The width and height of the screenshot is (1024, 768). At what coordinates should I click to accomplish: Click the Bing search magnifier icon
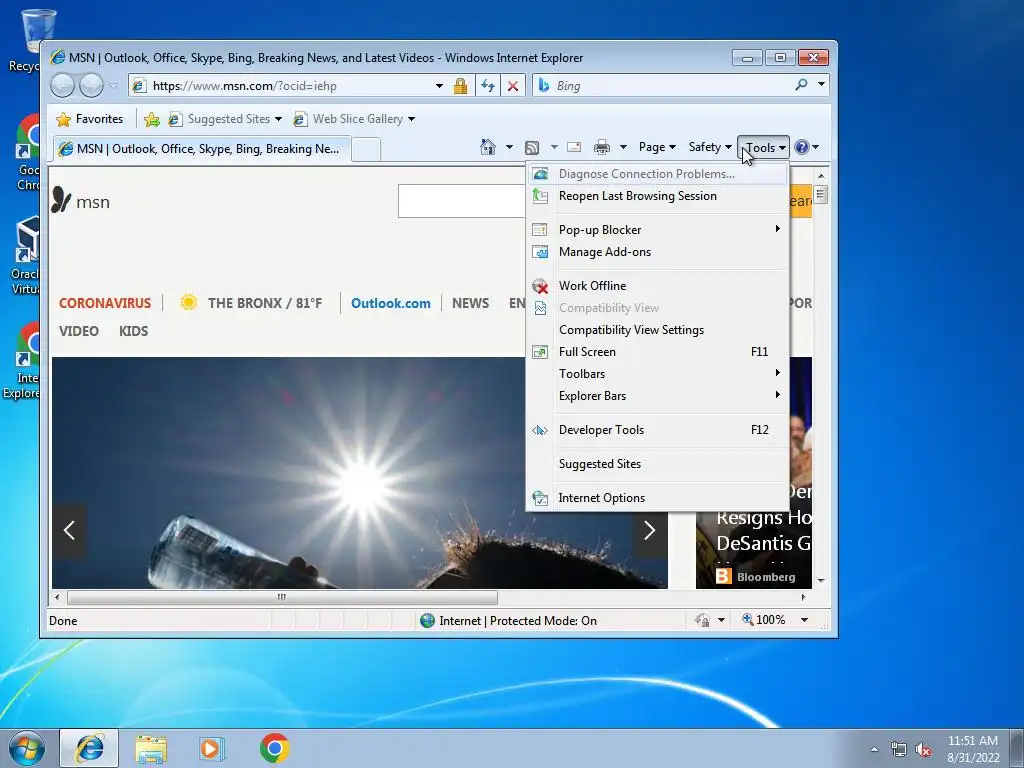(801, 85)
